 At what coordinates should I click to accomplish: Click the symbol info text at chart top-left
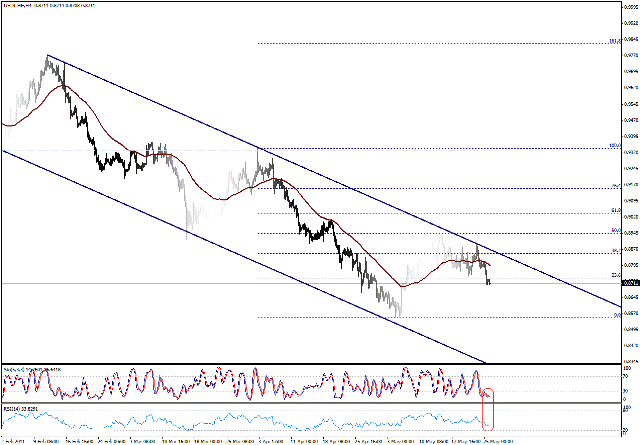50,5
